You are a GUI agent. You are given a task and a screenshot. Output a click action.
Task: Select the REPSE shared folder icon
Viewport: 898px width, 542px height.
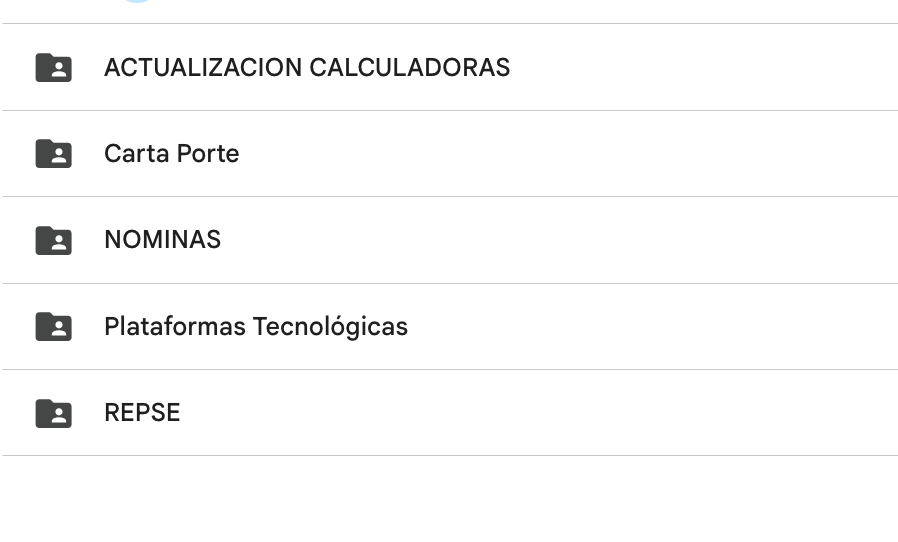tap(53, 413)
